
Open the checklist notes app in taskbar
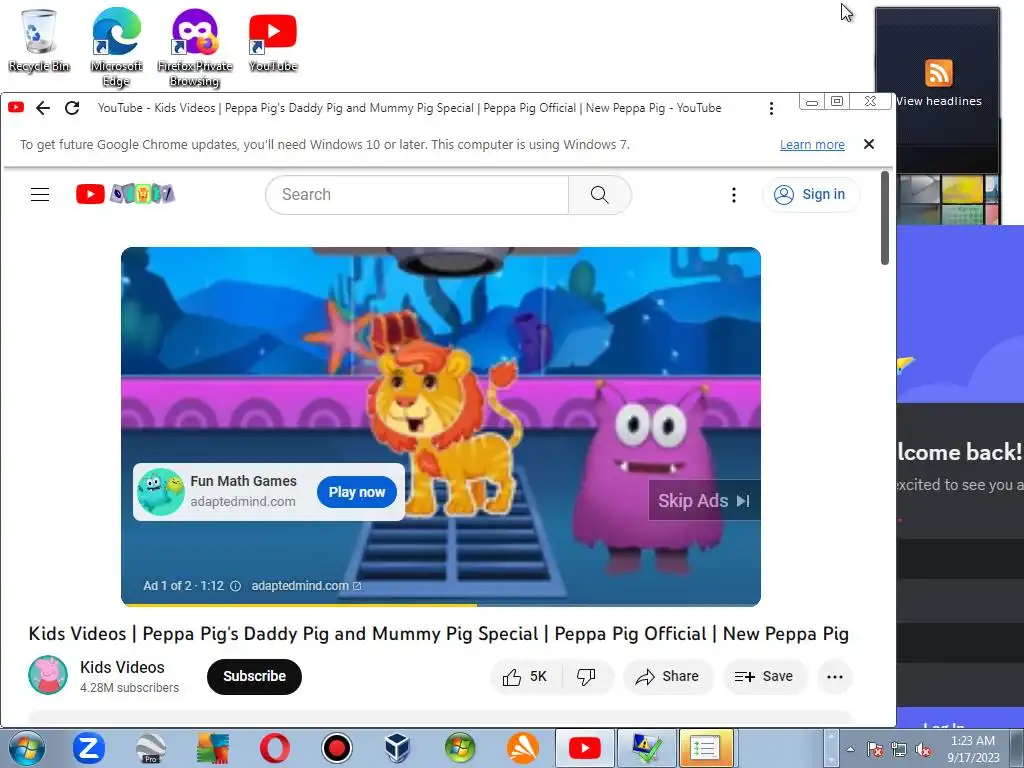pos(705,748)
